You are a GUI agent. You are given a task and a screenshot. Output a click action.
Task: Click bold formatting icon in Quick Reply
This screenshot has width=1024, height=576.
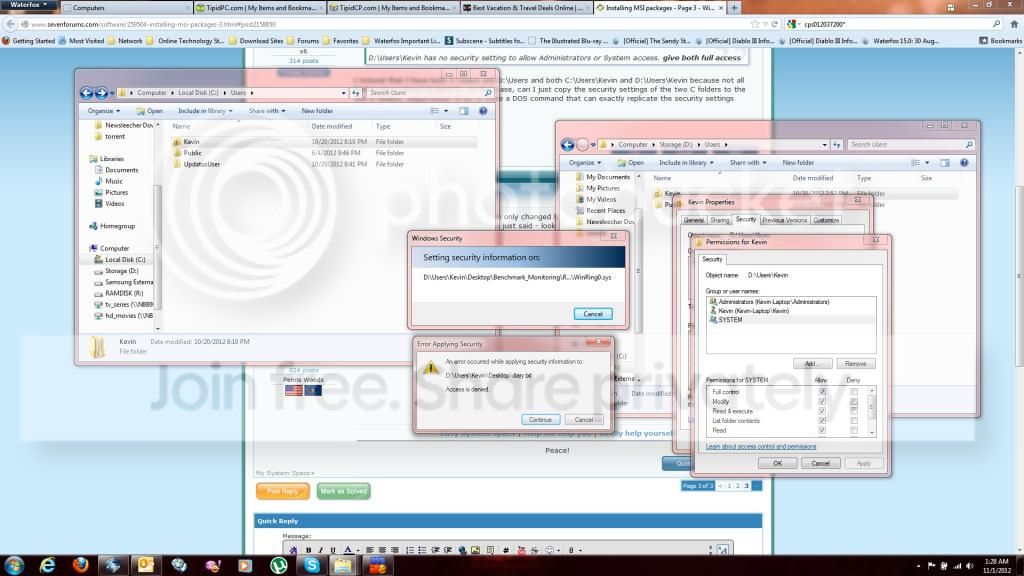(x=308, y=550)
